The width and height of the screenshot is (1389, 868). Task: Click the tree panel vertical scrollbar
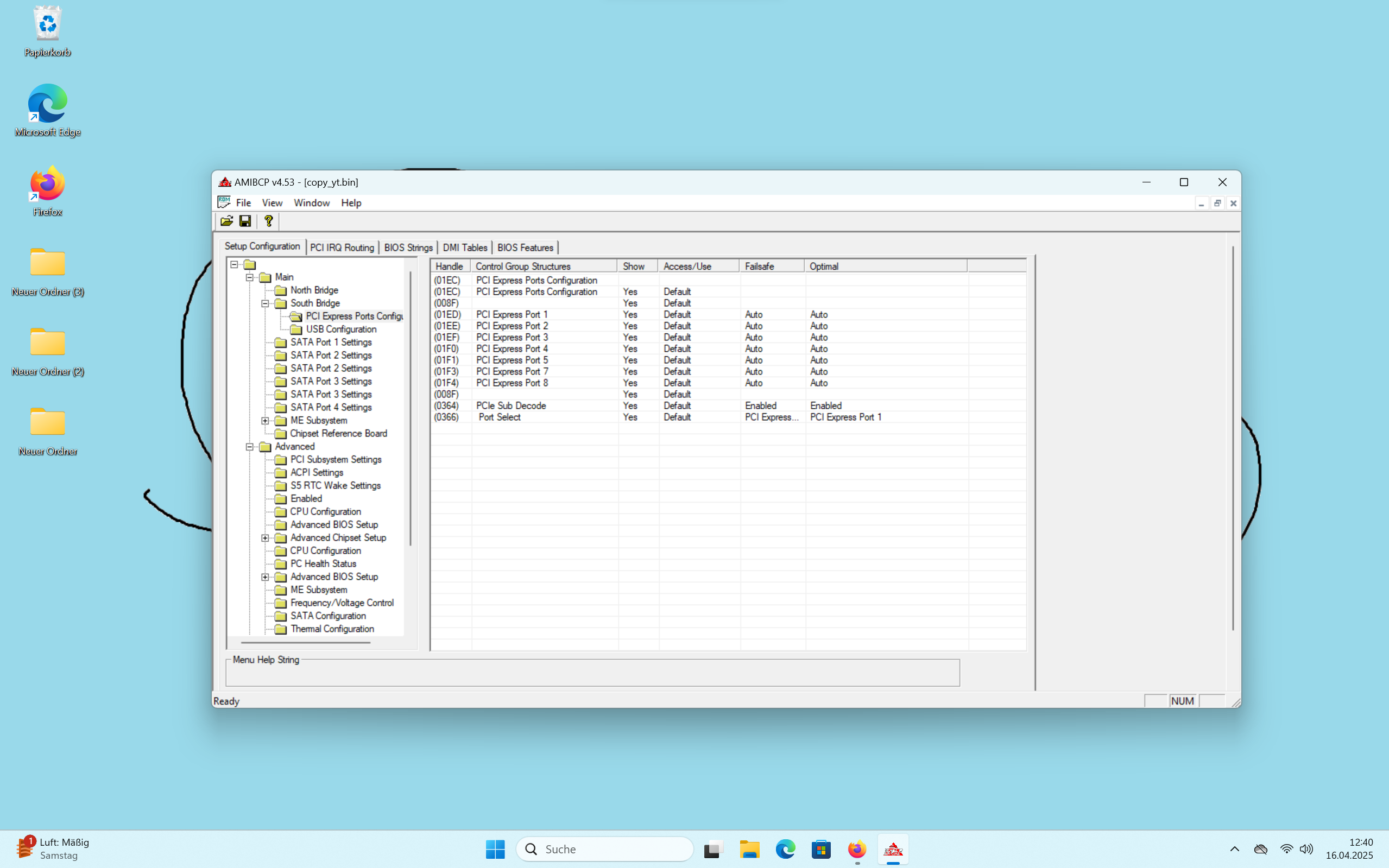[x=410, y=408]
